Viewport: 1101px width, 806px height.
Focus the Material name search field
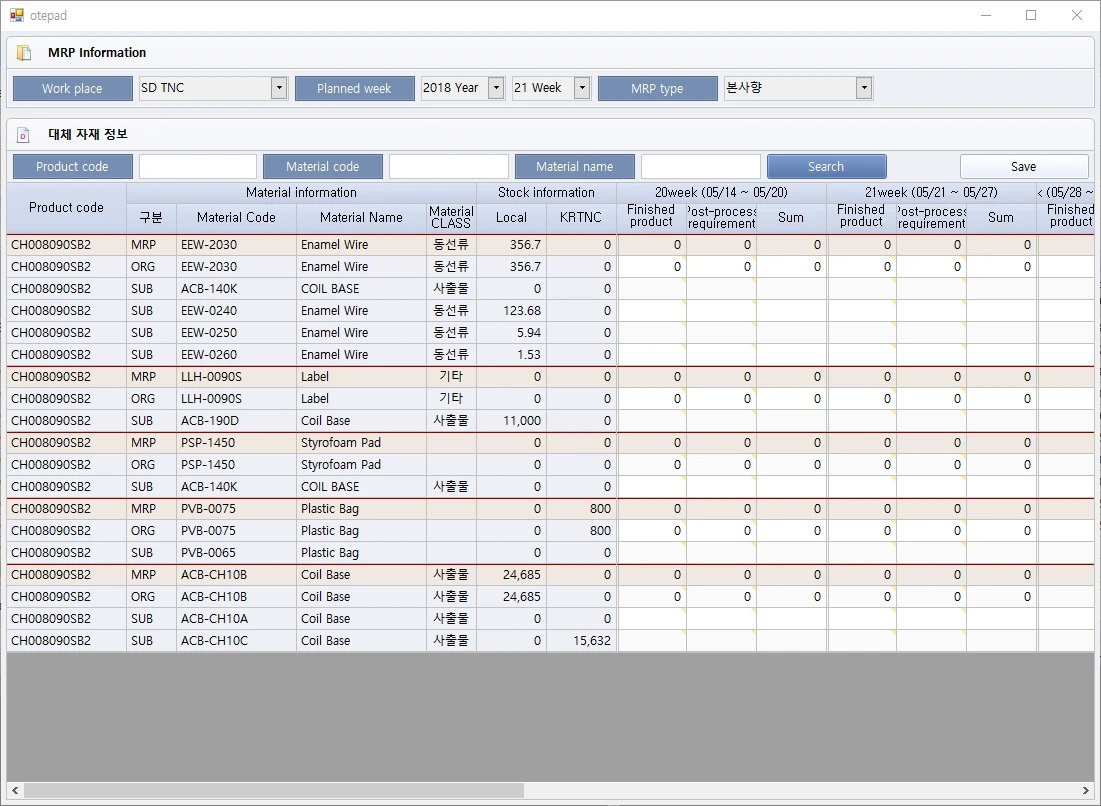(701, 166)
